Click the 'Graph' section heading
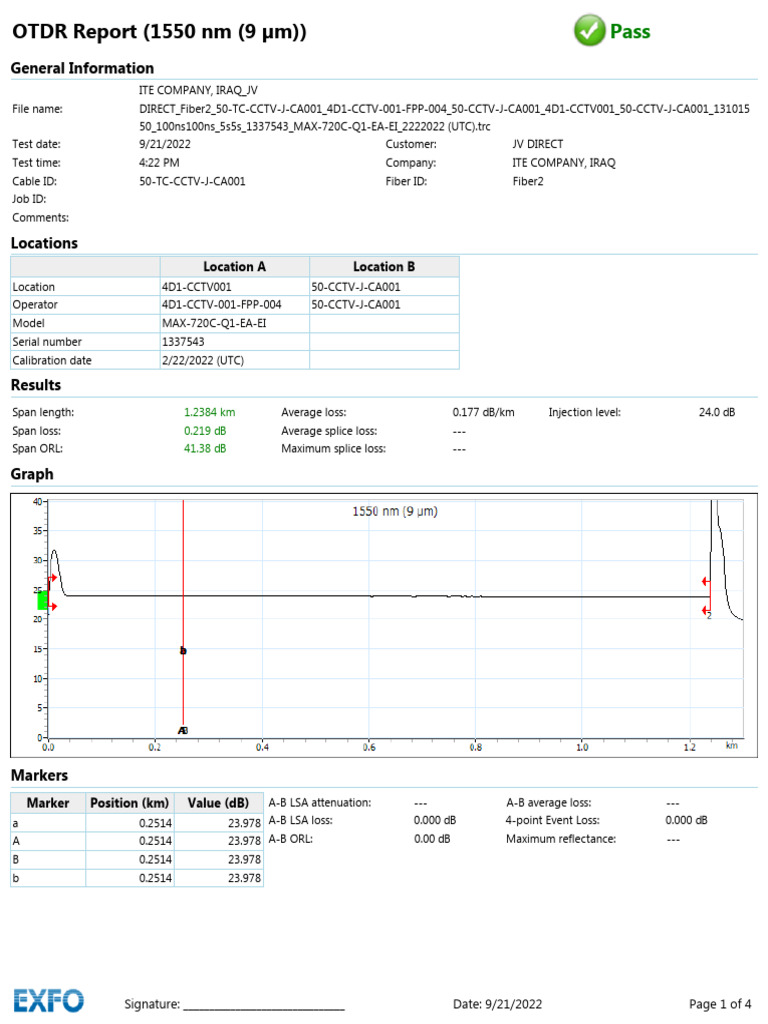 coord(32,474)
